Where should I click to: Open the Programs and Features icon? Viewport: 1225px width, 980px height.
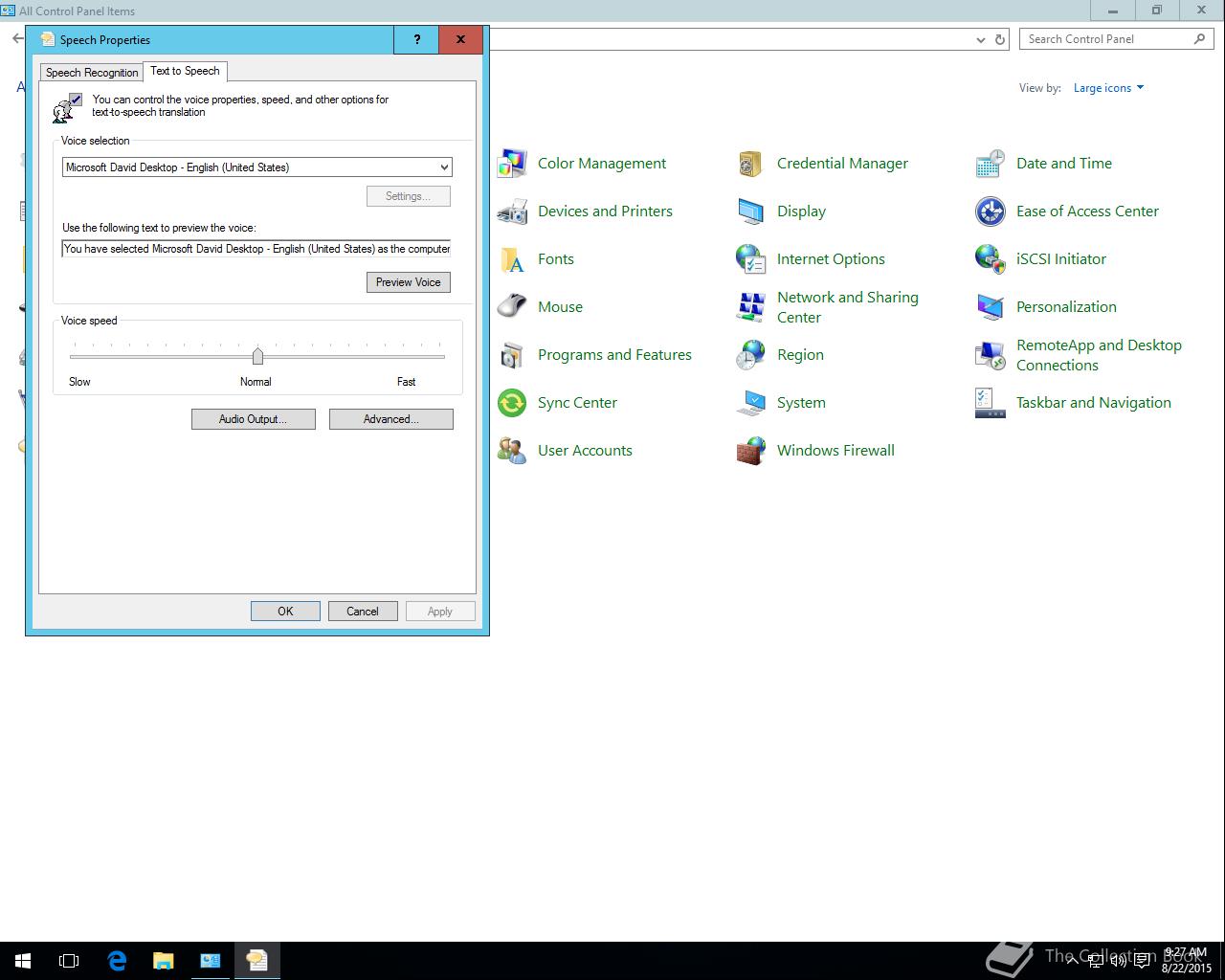click(x=512, y=355)
